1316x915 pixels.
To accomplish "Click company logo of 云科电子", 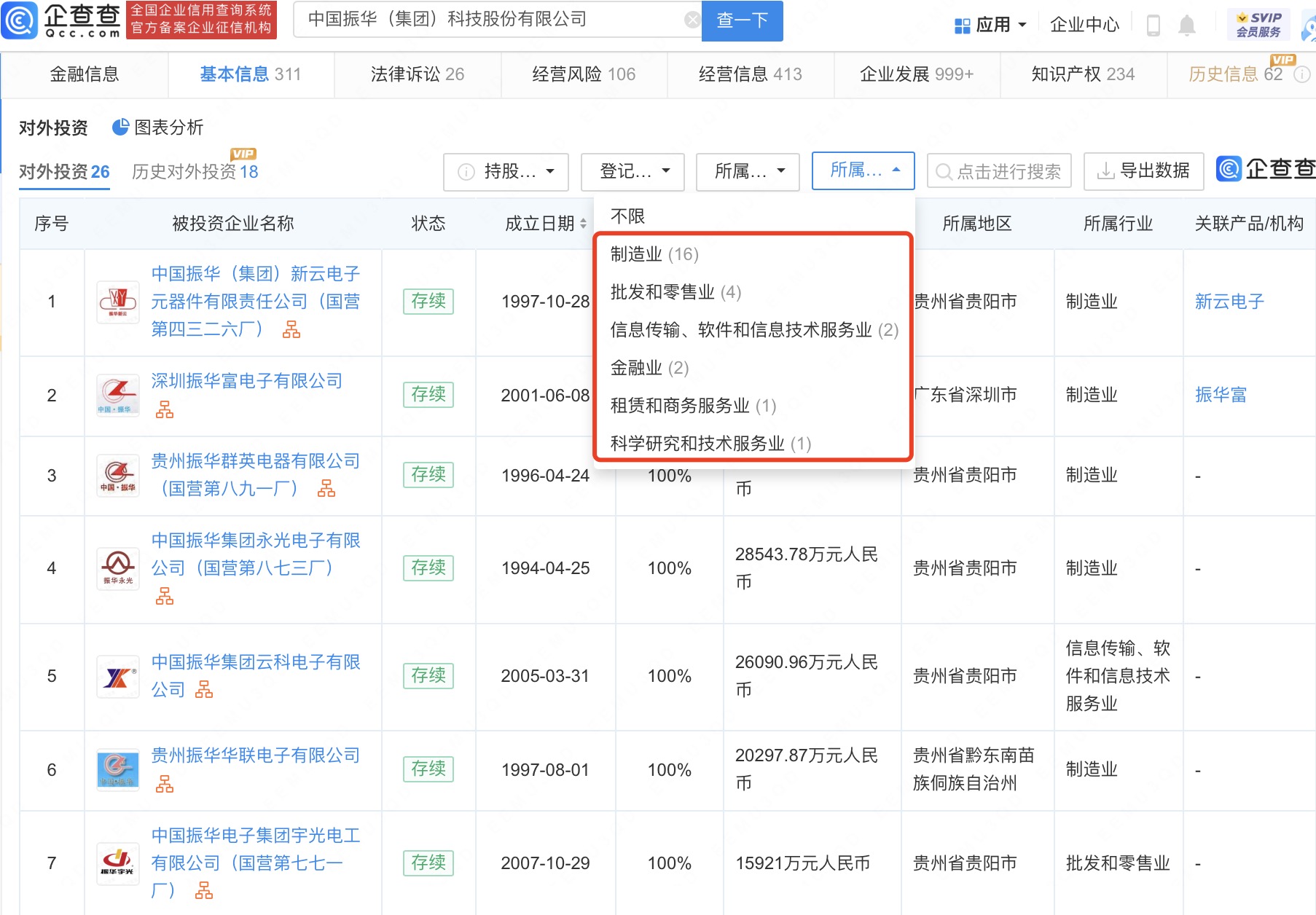I will 118,677.
